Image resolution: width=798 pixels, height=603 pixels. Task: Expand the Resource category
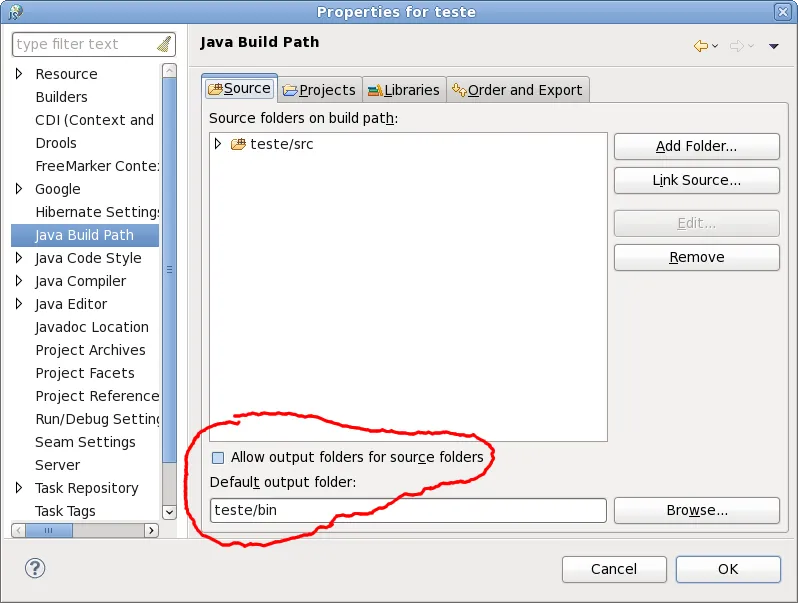19,74
